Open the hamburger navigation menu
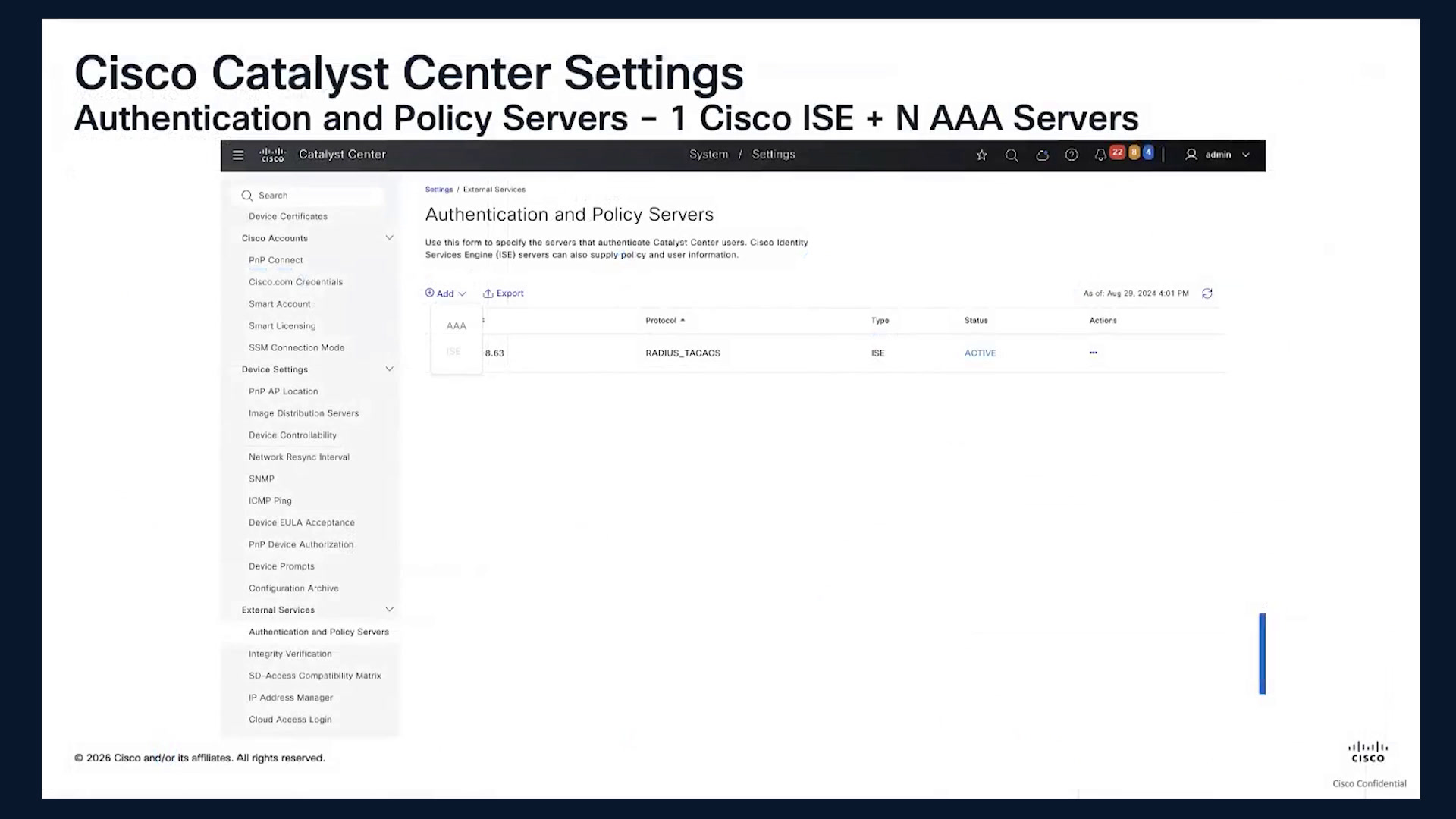 point(238,155)
